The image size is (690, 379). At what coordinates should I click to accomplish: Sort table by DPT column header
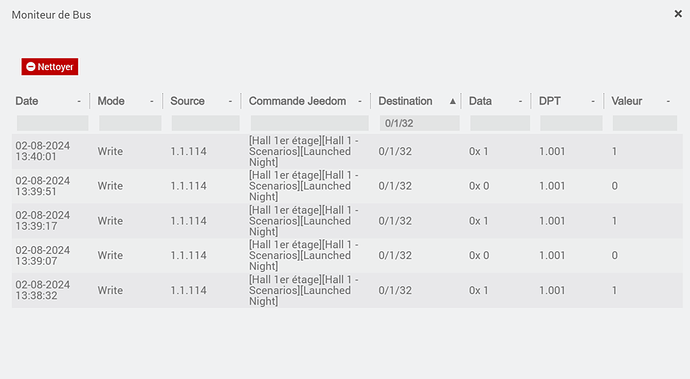point(550,101)
